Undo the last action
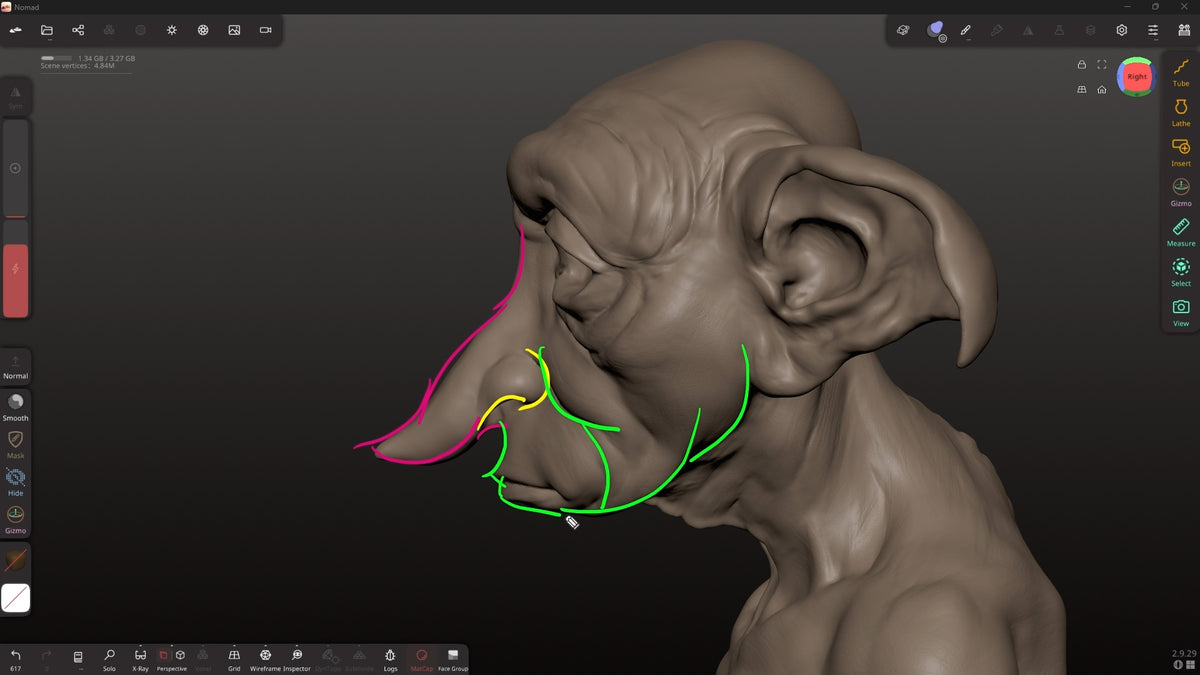This screenshot has height=675, width=1200. point(16,658)
